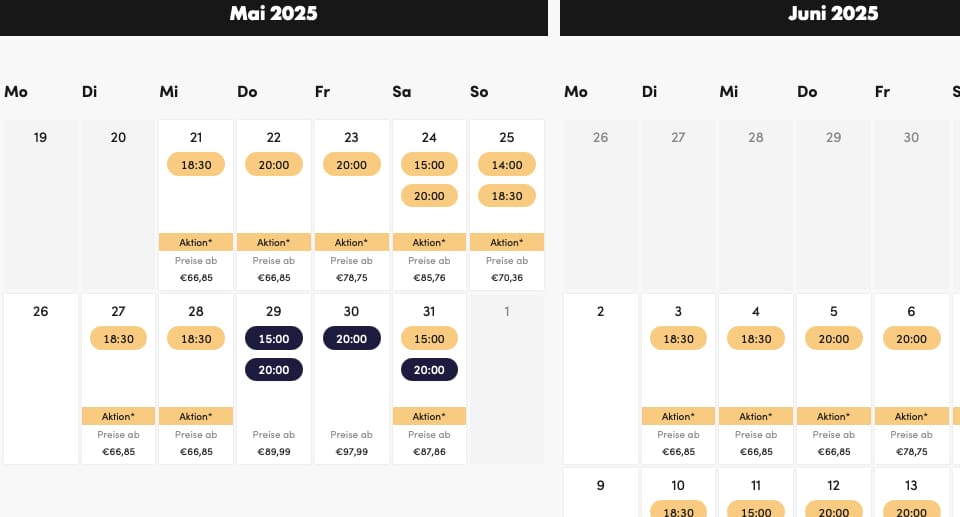Select the 18:30 show on June 4
Image resolution: width=960 pixels, height=517 pixels.
coord(756,338)
